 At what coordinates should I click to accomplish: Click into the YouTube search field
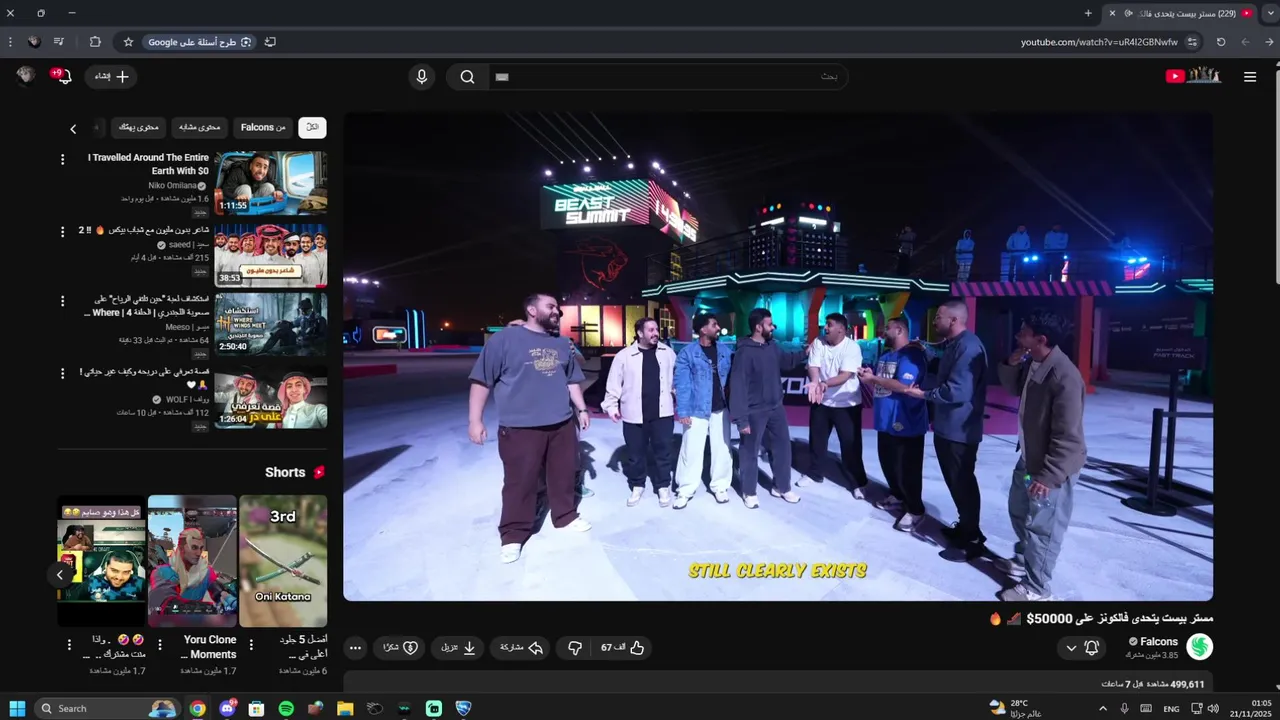668,77
